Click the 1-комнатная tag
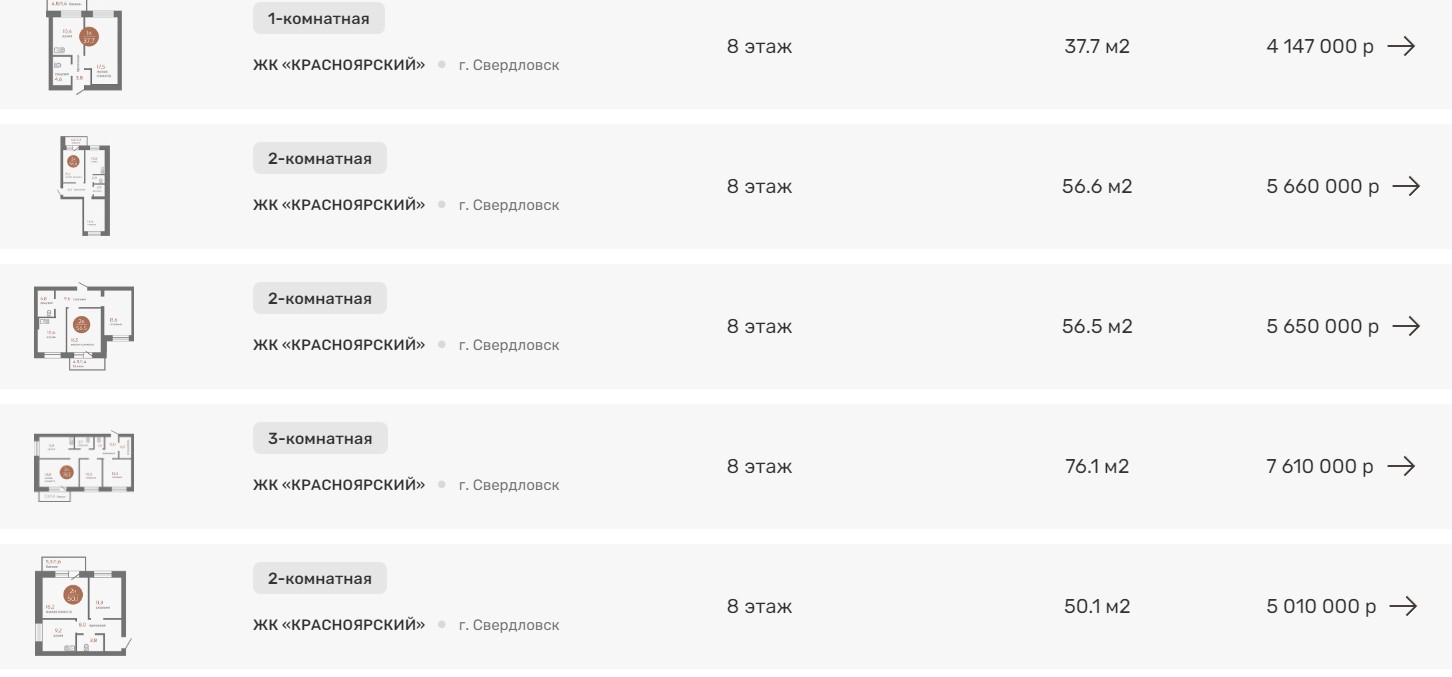This screenshot has width=1452, height=677. (x=318, y=18)
